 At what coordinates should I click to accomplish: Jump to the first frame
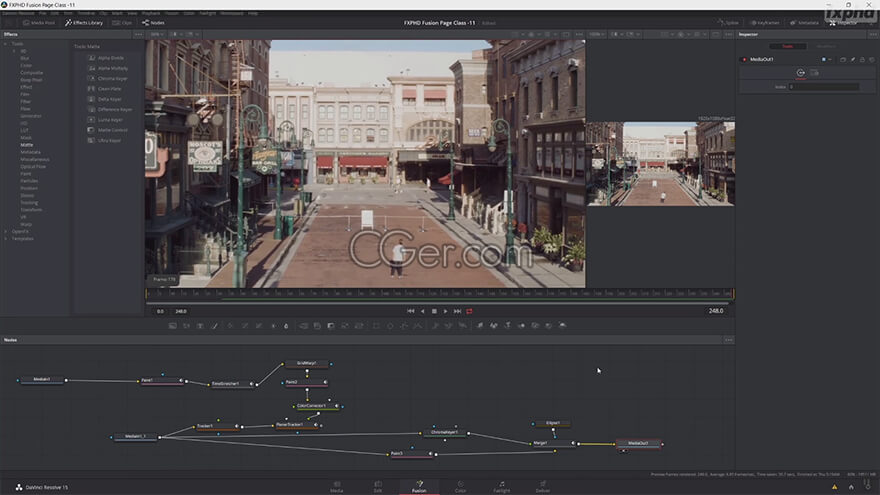[411, 311]
